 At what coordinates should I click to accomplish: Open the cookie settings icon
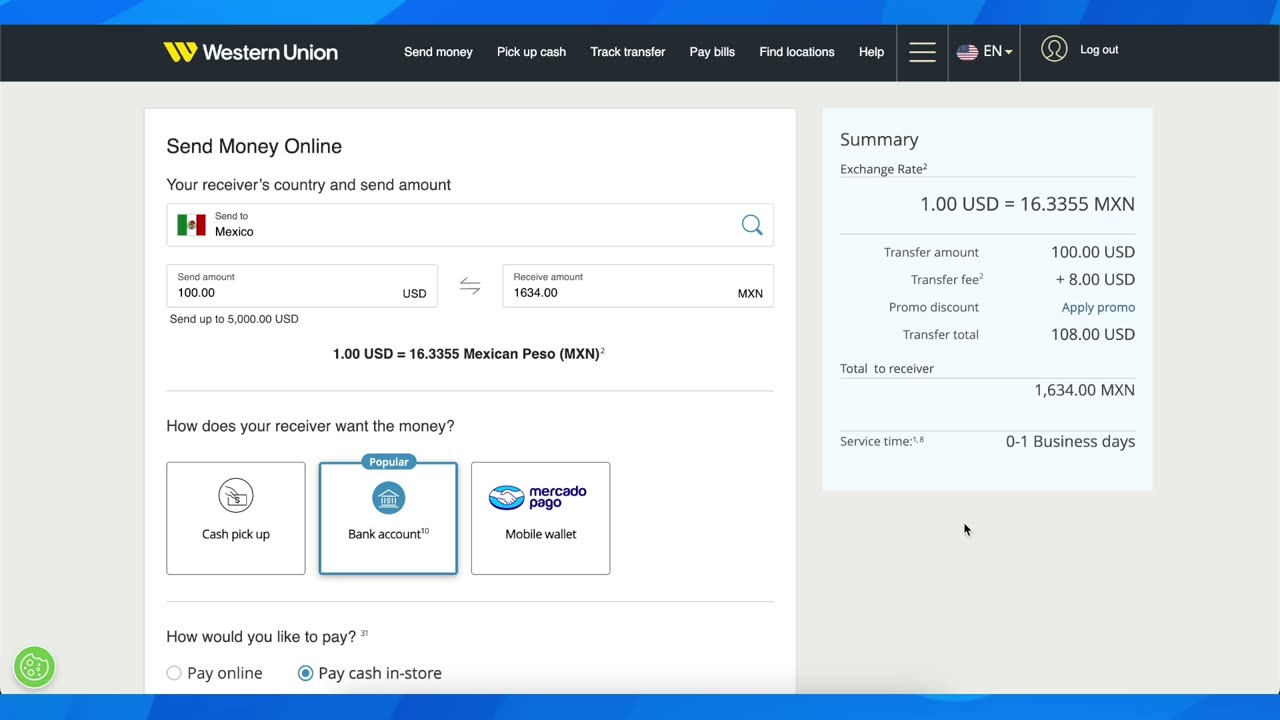[34, 667]
